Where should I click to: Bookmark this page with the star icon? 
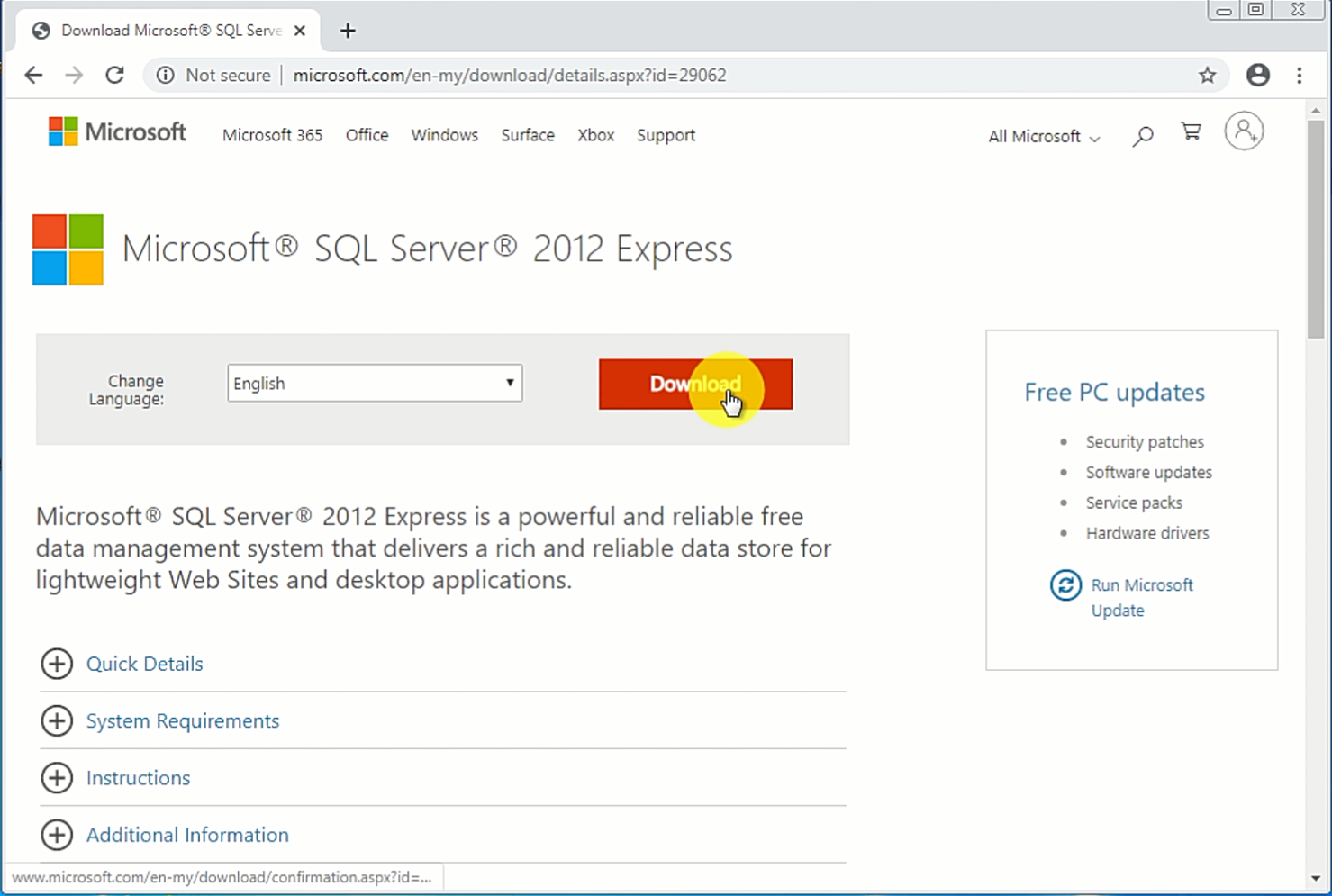pos(1208,76)
